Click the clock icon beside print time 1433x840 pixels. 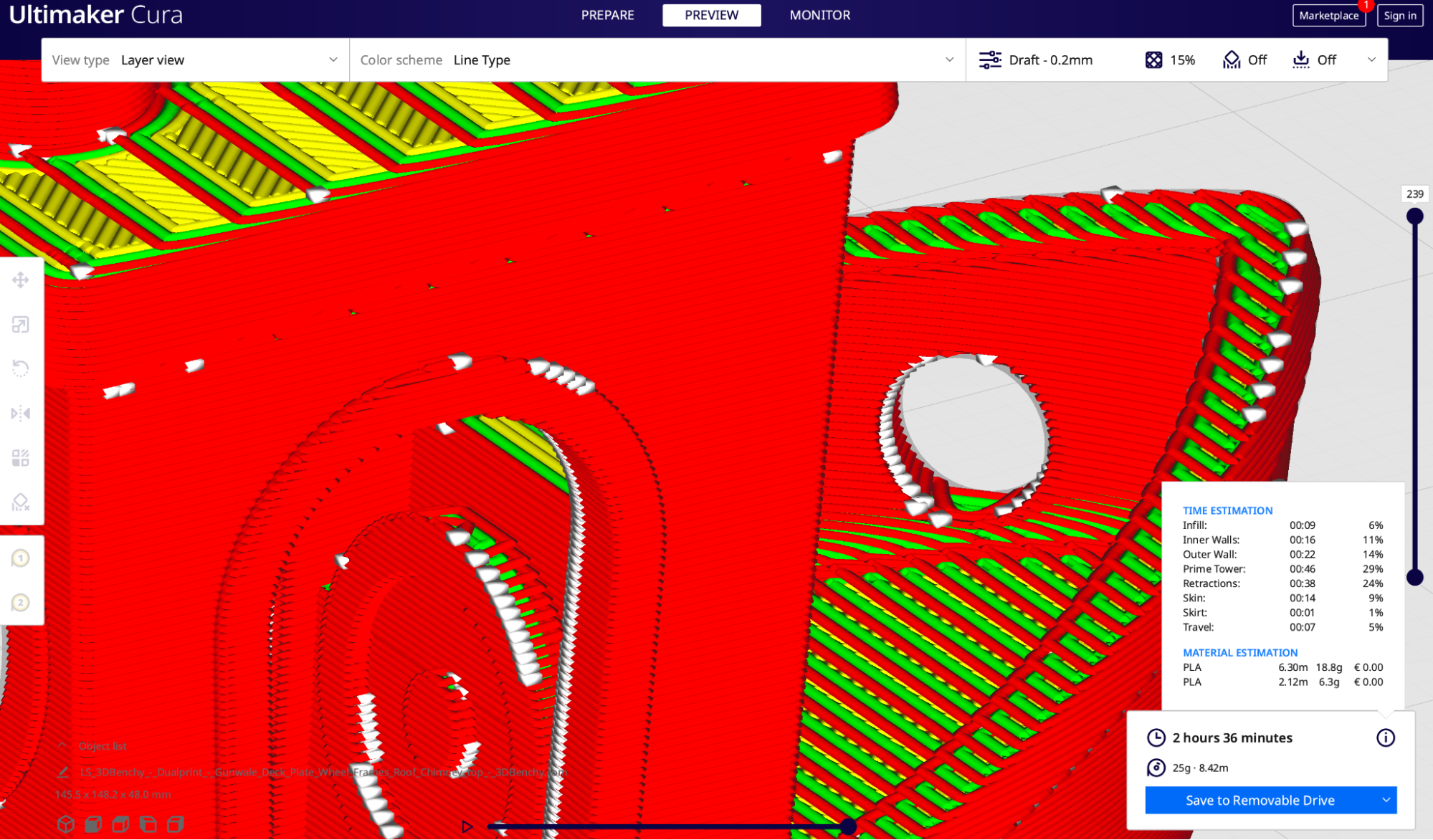[x=1156, y=738]
